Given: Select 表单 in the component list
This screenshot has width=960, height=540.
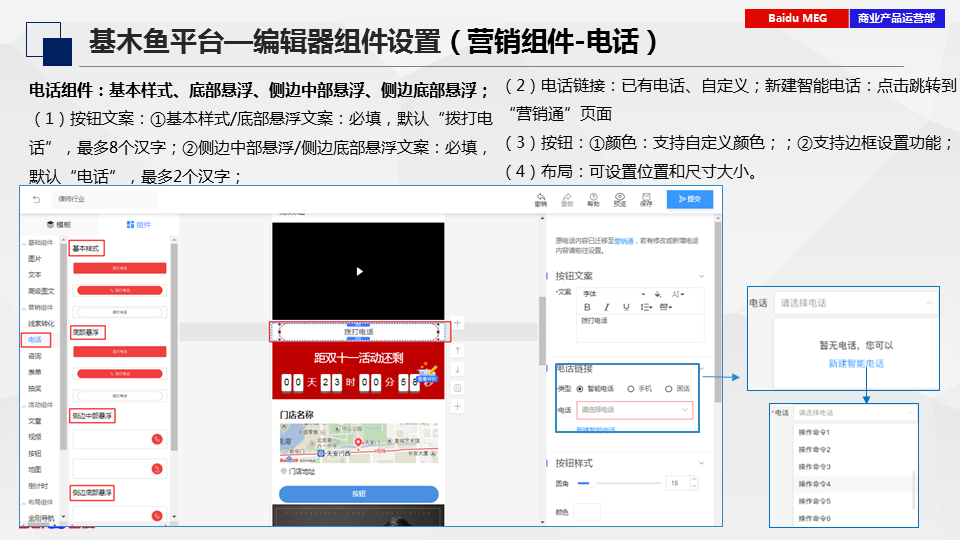Looking at the screenshot, I should (35, 372).
